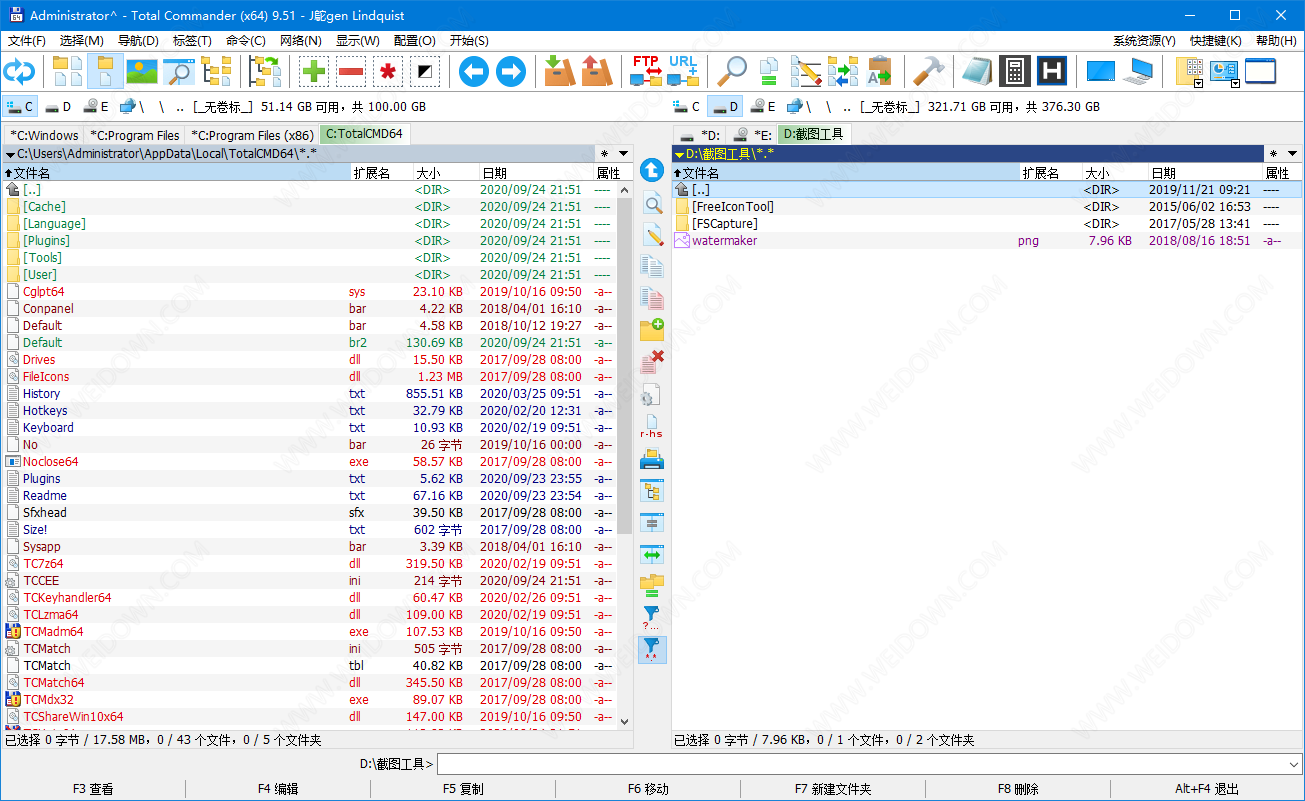The width and height of the screenshot is (1305, 801).
Task: Open the 文件(F) menu
Action: (27, 41)
